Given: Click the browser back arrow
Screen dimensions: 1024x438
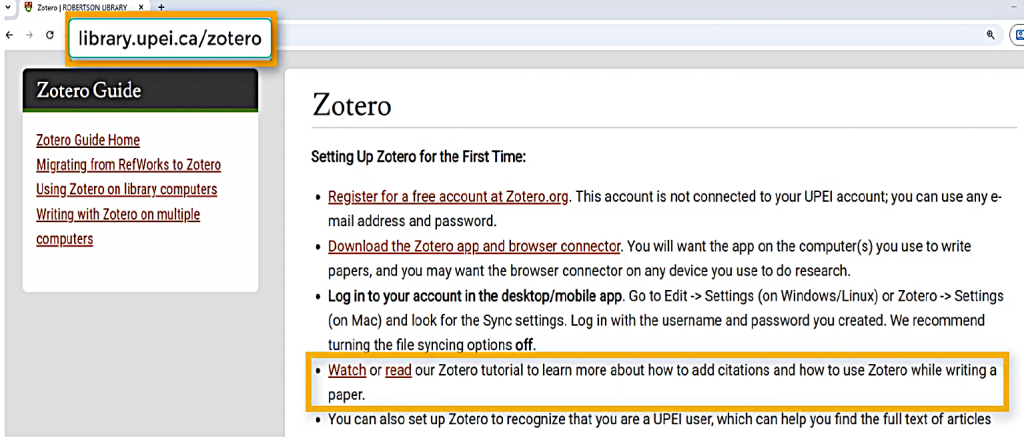Looking at the screenshot, I should [10, 34].
